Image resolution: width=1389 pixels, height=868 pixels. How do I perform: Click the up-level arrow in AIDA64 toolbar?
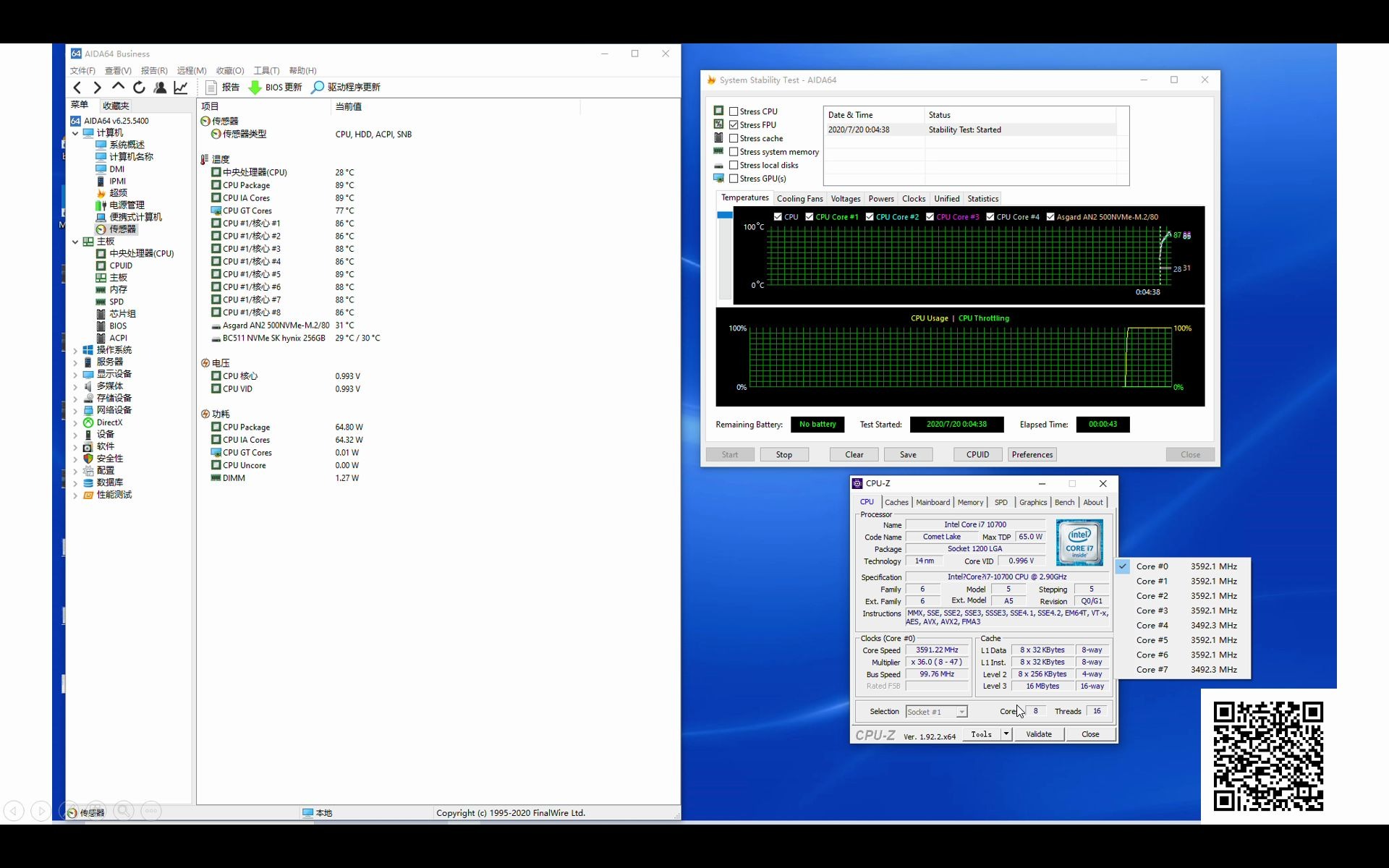coord(118,87)
